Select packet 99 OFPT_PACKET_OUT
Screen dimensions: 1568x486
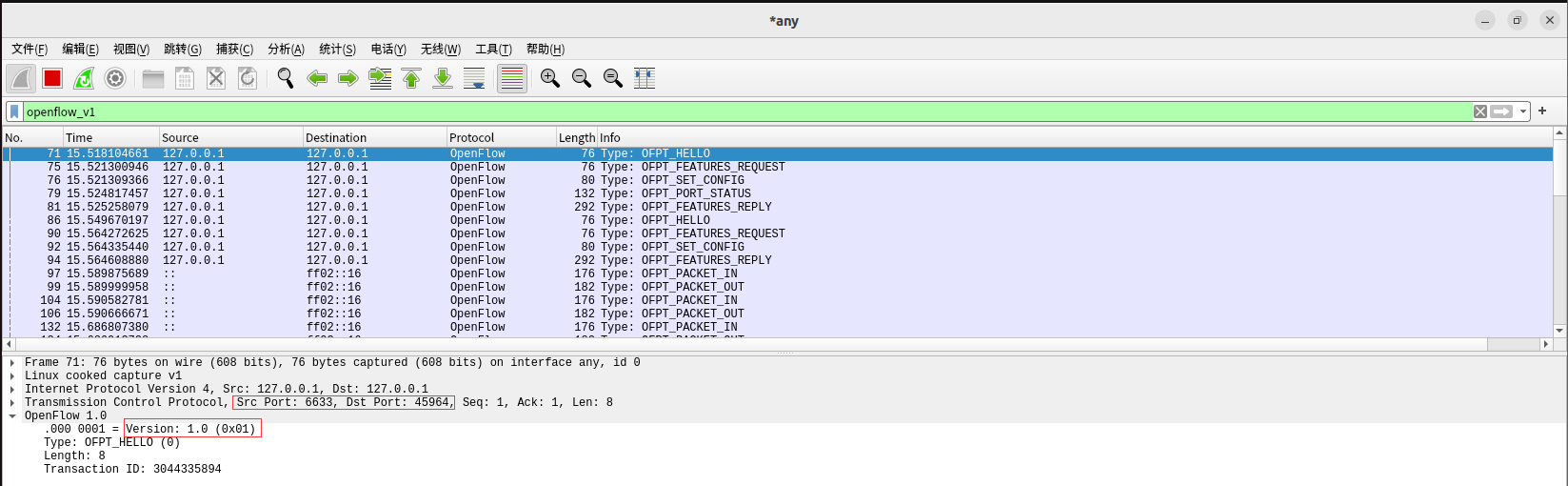click(x=778, y=287)
